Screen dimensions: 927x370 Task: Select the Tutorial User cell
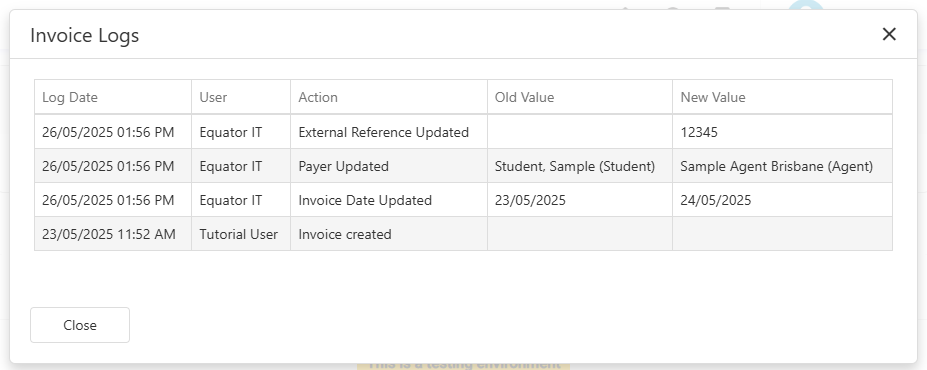241,234
